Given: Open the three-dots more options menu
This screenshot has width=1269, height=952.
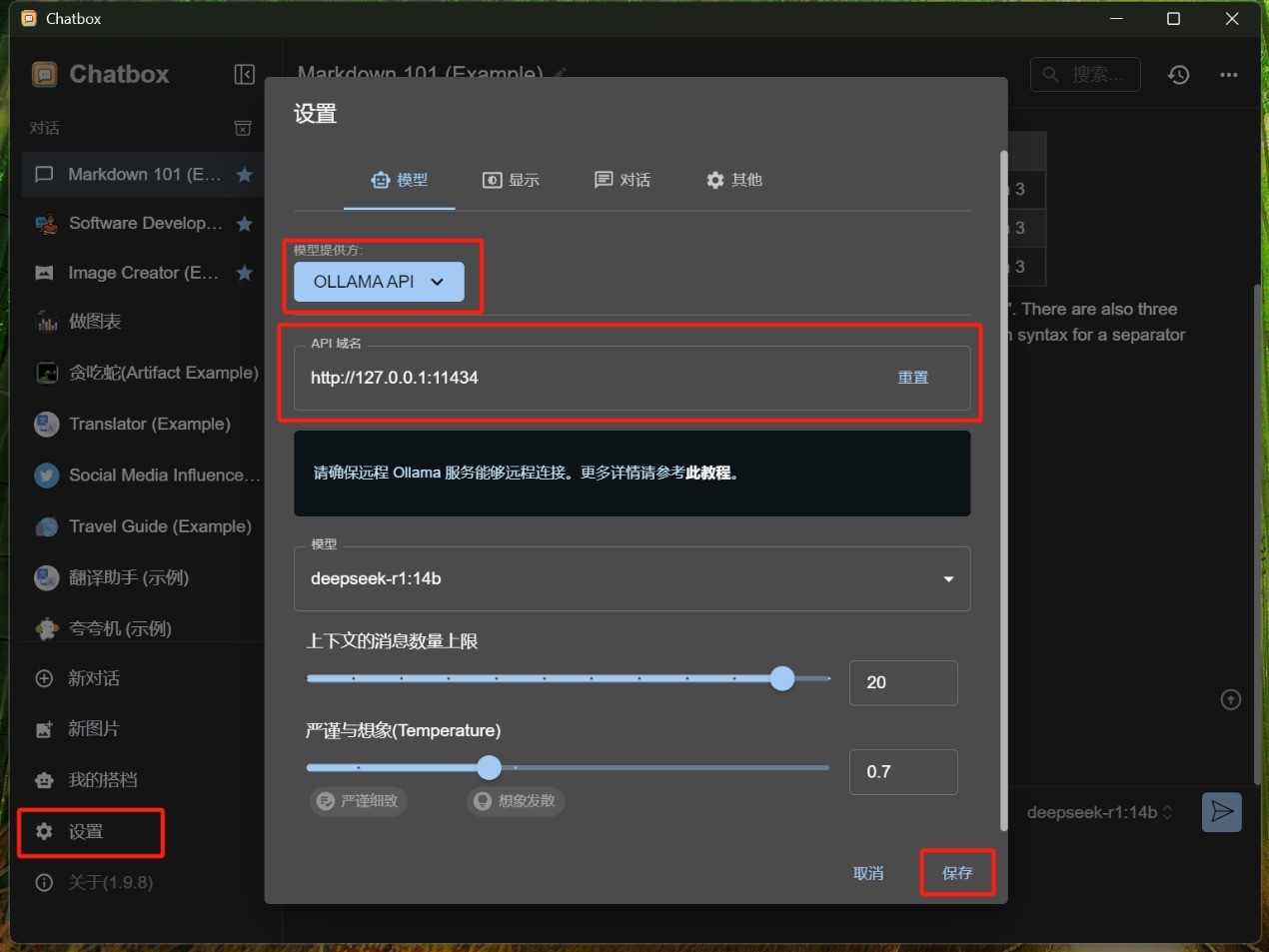Looking at the screenshot, I should pos(1228,75).
